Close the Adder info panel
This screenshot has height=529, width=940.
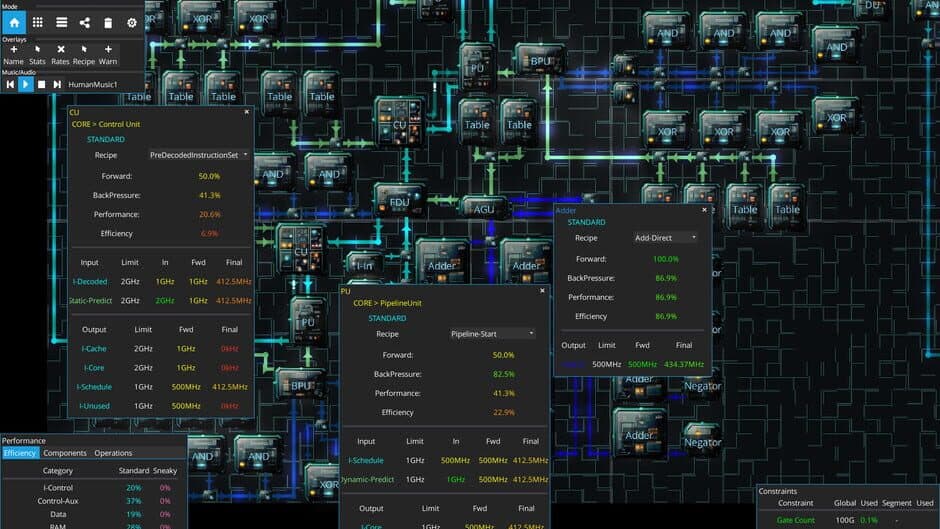pyautogui.click(x=704, y=210)
